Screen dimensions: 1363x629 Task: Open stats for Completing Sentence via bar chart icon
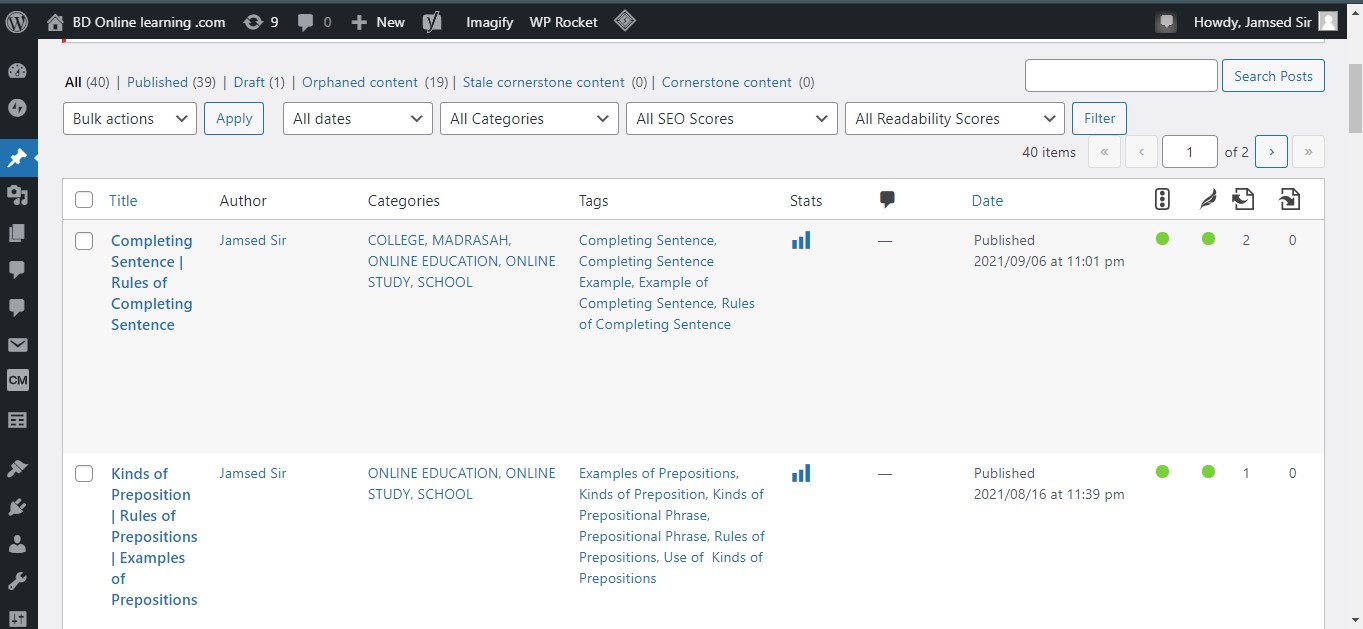pyautogui.click(x=801, y=239)
